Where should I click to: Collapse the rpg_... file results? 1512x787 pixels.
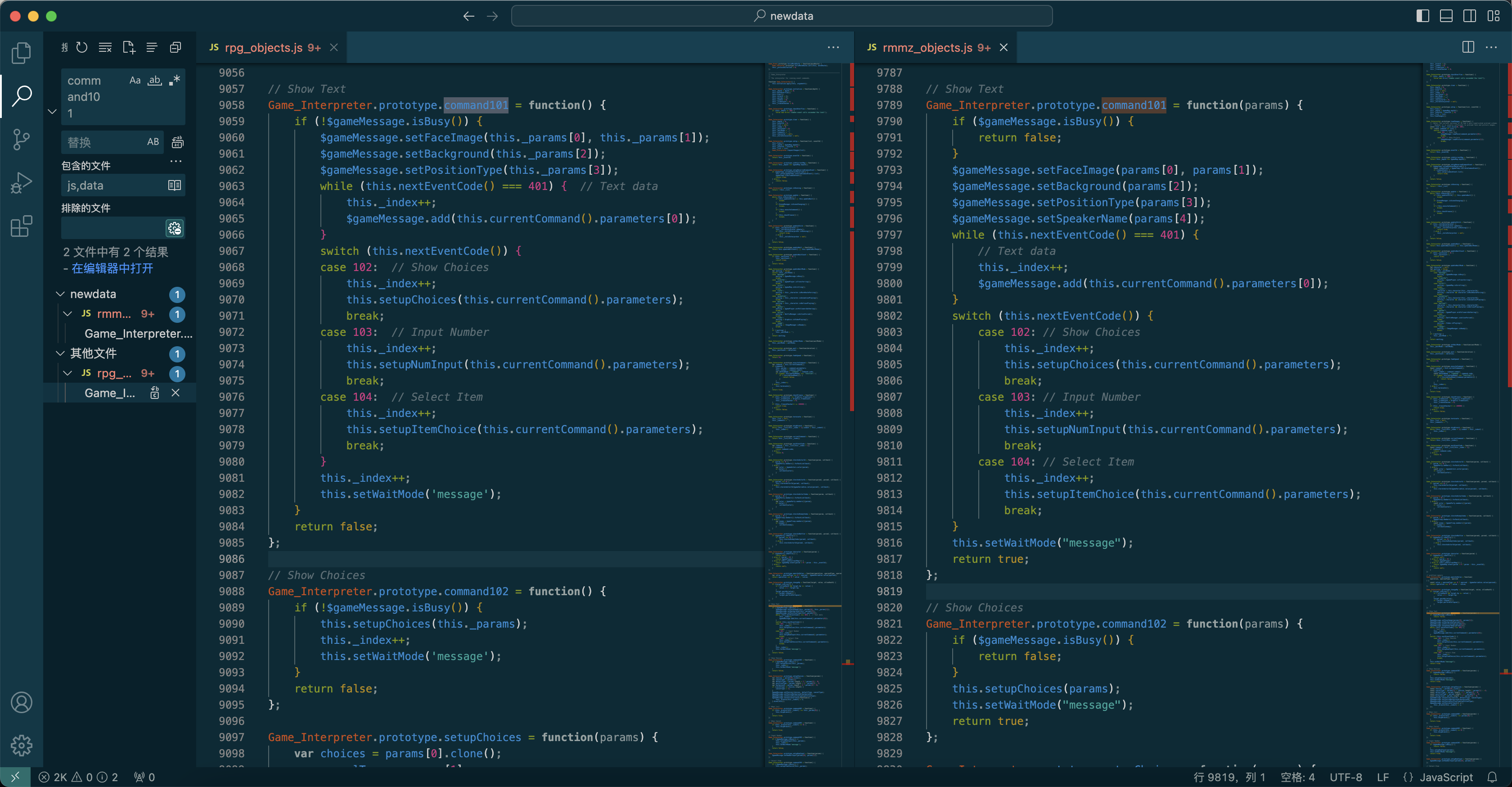(x=68, y=373)
